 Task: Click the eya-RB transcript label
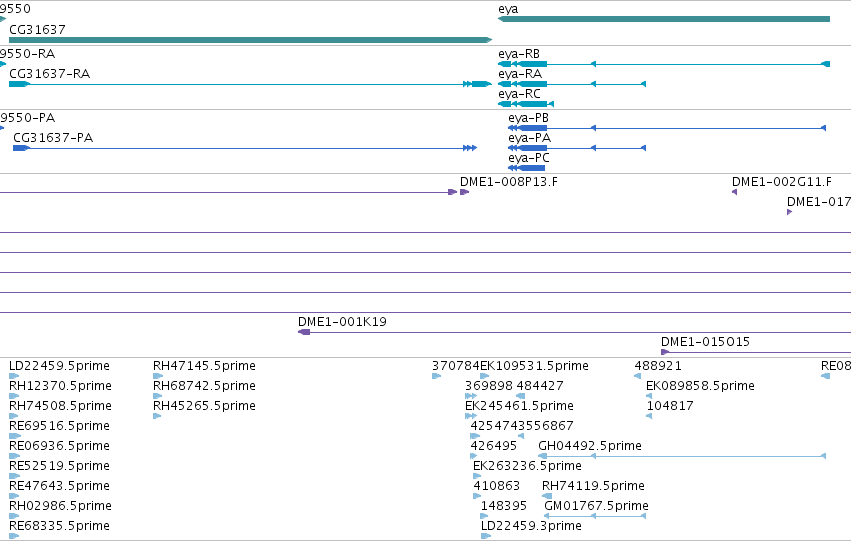pos(519,54)
